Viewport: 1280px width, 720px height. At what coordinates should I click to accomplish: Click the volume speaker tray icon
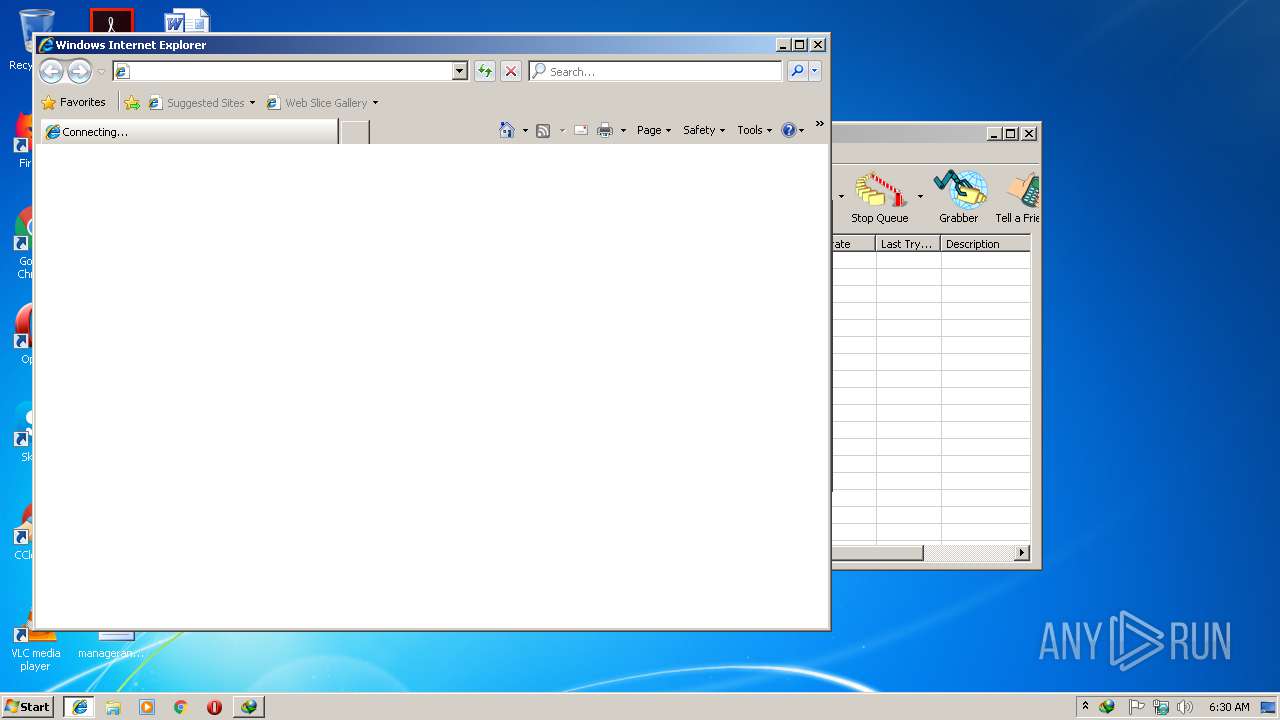point(1185,707)
